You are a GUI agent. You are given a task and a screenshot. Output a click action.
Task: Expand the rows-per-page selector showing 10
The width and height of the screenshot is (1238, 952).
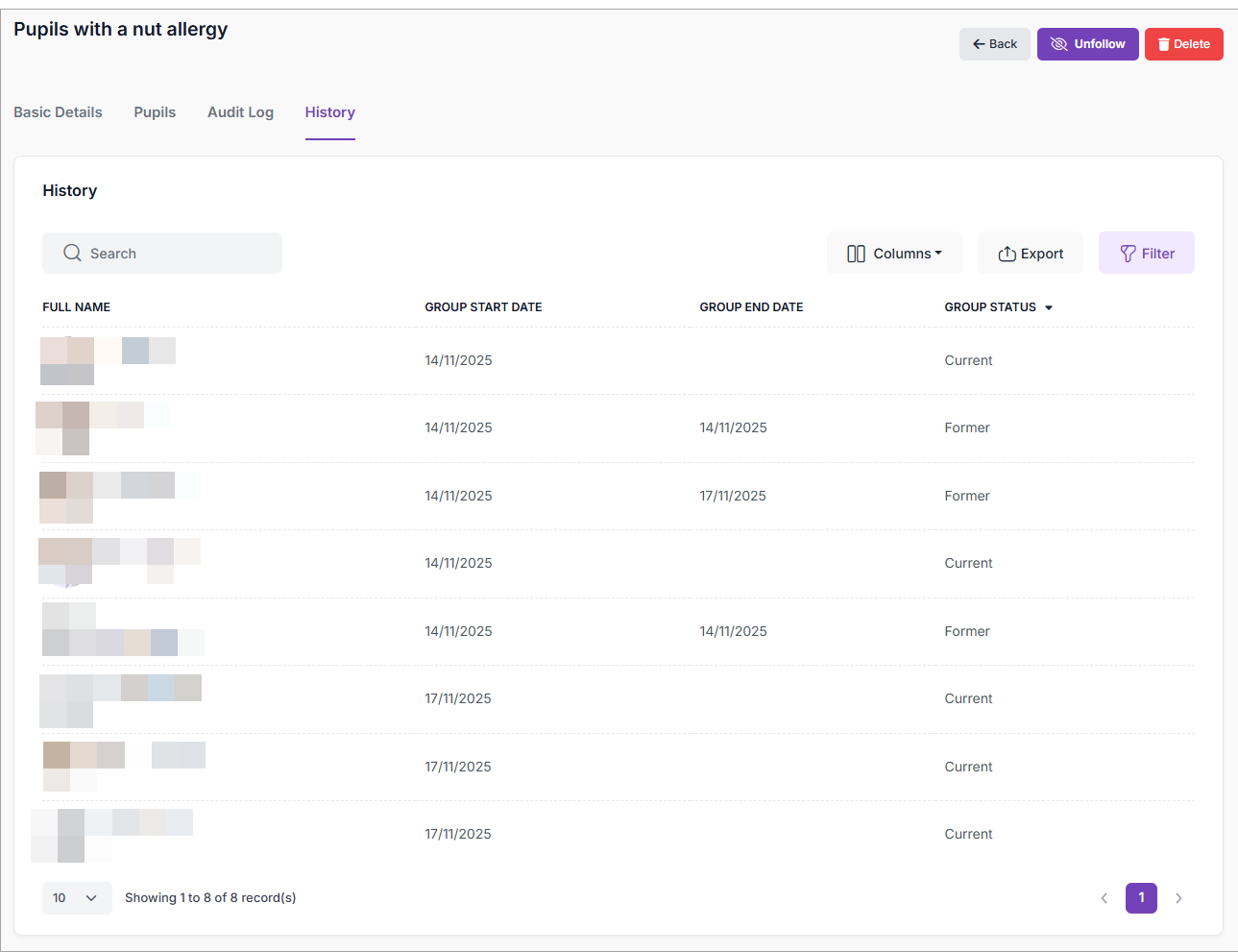(x=77, y=898)
